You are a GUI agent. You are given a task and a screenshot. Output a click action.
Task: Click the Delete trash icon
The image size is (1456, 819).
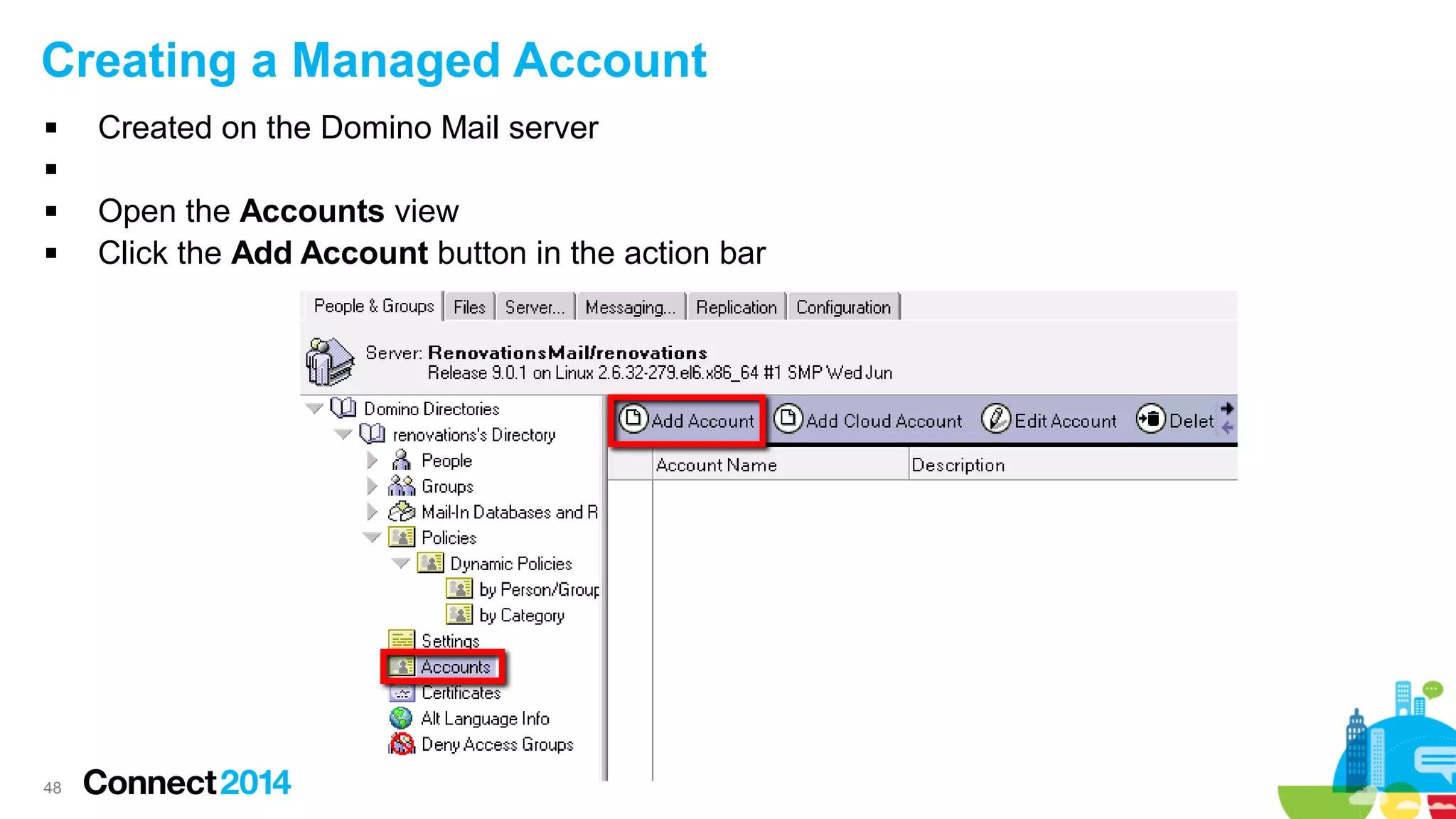[x=1150, y=419]
